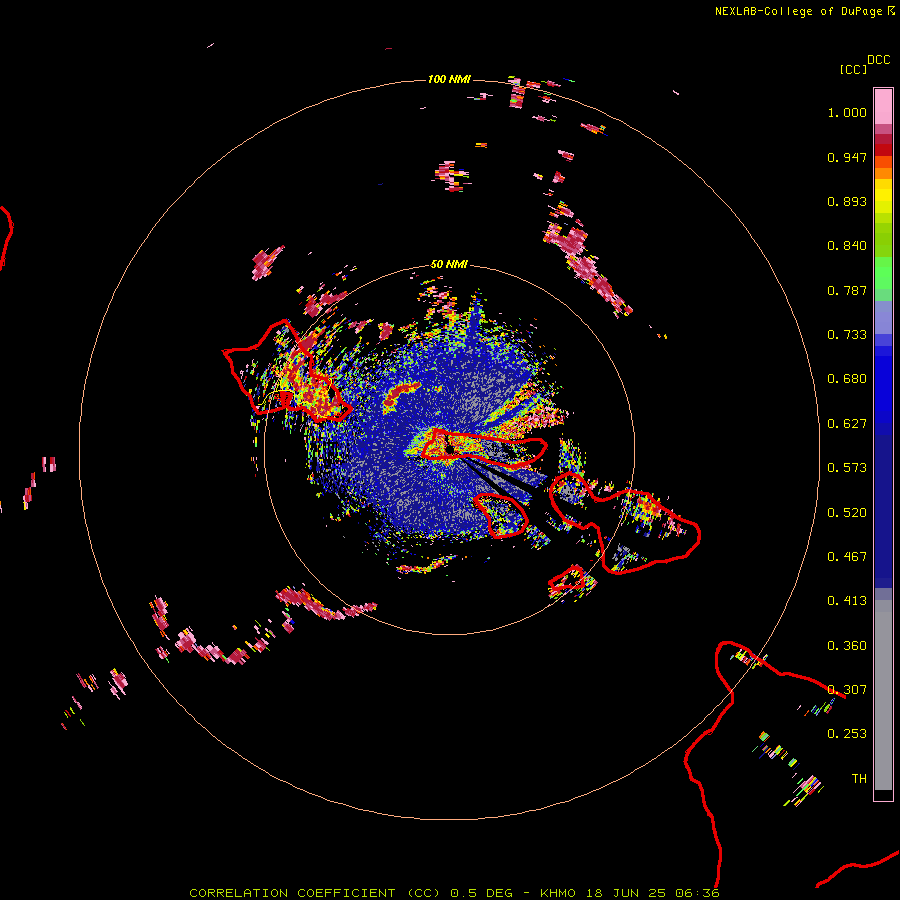
Task: Click the DCC label above the scale
Action: pos(879,60)
